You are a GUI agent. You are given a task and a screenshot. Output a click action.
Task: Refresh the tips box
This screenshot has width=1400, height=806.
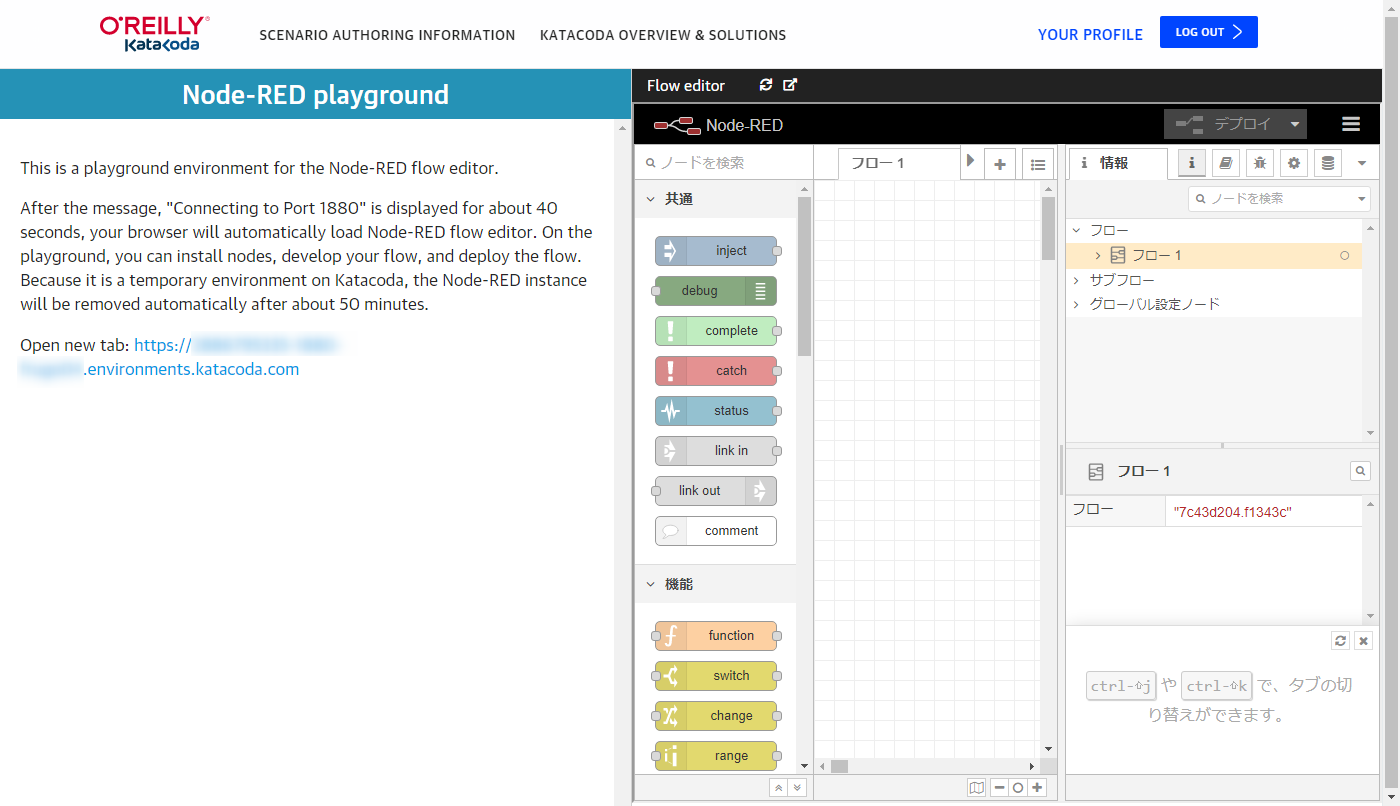click(x=1341, y=641)
